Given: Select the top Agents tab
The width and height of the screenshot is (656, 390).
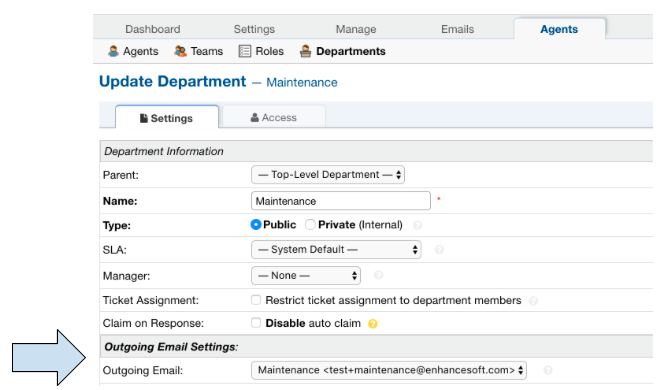Looking at the screenshot, I should (559, 29).
